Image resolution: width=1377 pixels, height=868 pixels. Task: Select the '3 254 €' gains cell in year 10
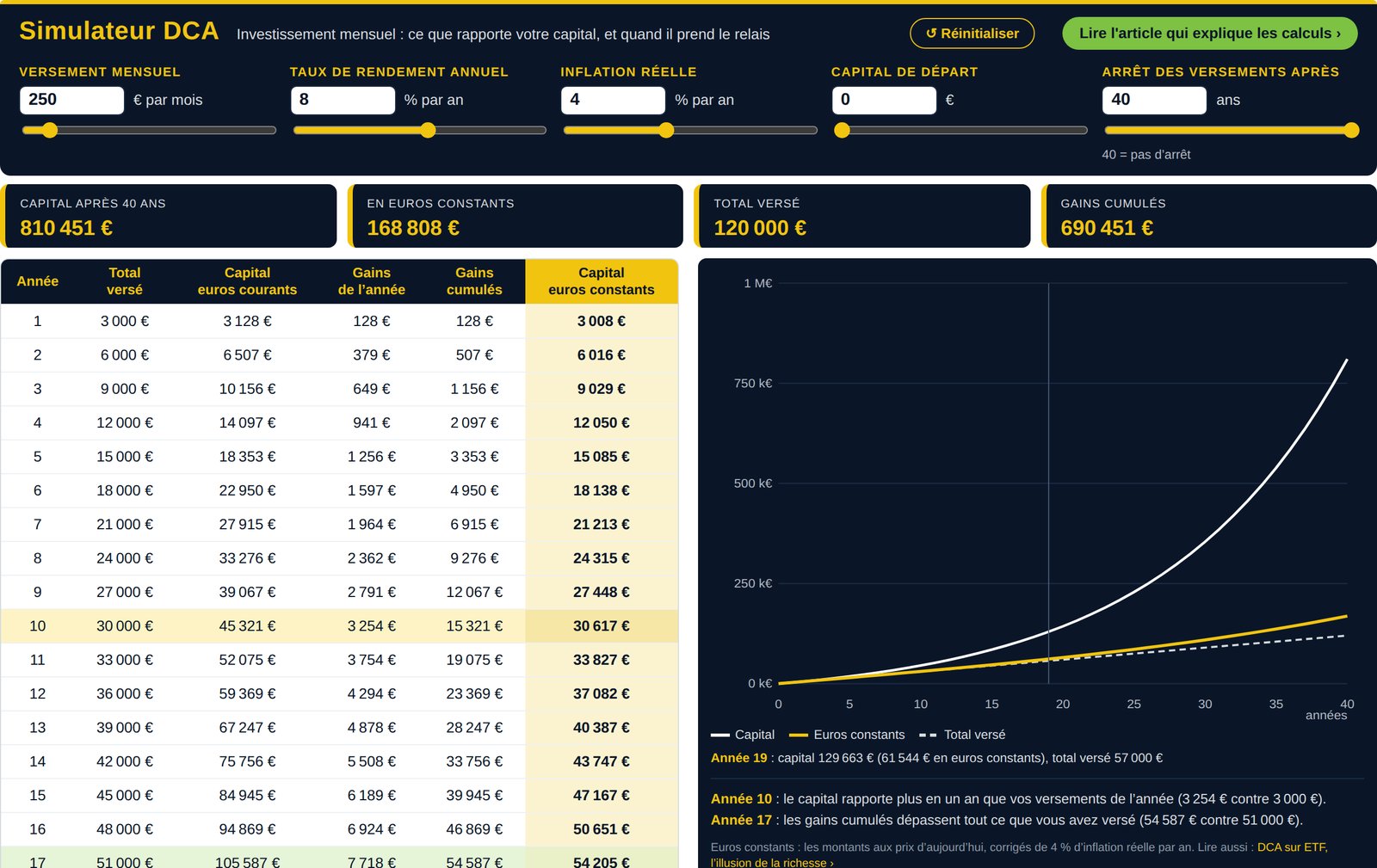[x=372, y=626]
